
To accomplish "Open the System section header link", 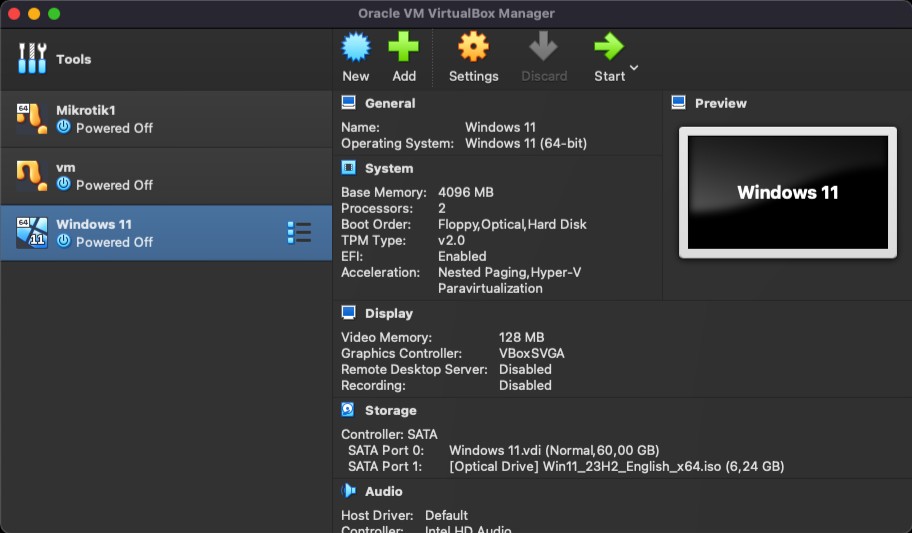I will tap(388, 168).
